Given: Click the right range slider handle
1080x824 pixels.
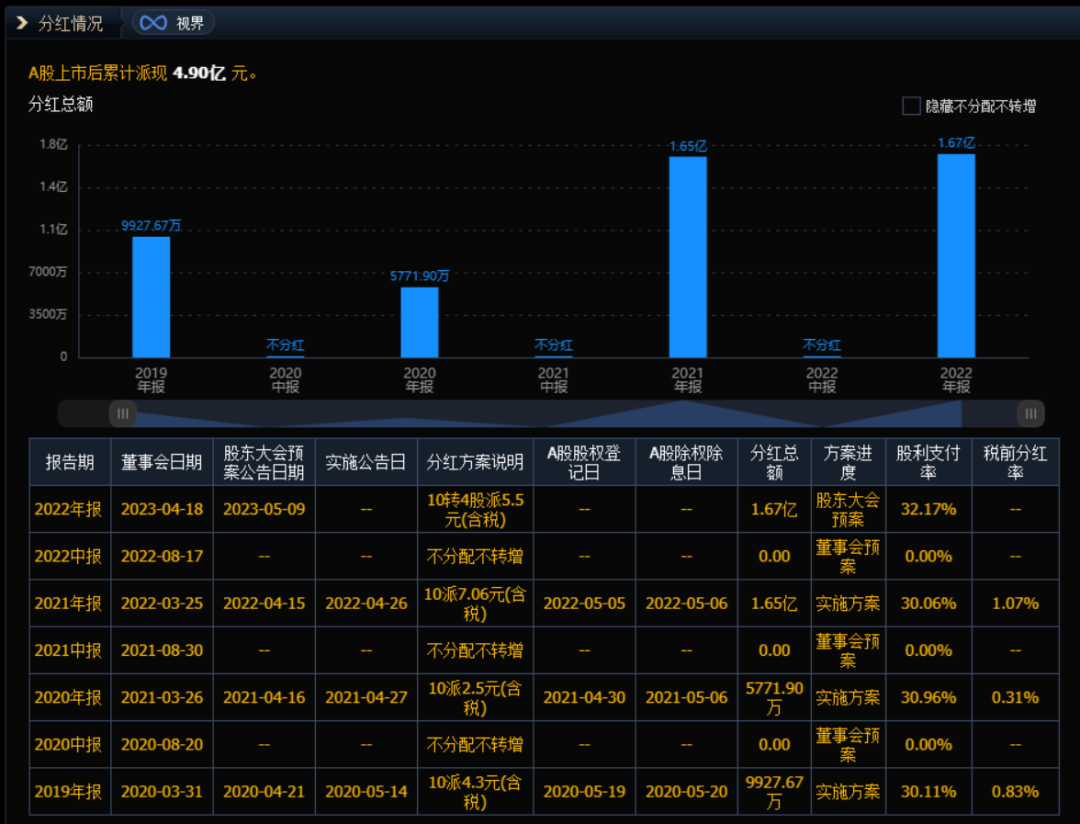Looking at the screenshot, I should click(1030, 413).
